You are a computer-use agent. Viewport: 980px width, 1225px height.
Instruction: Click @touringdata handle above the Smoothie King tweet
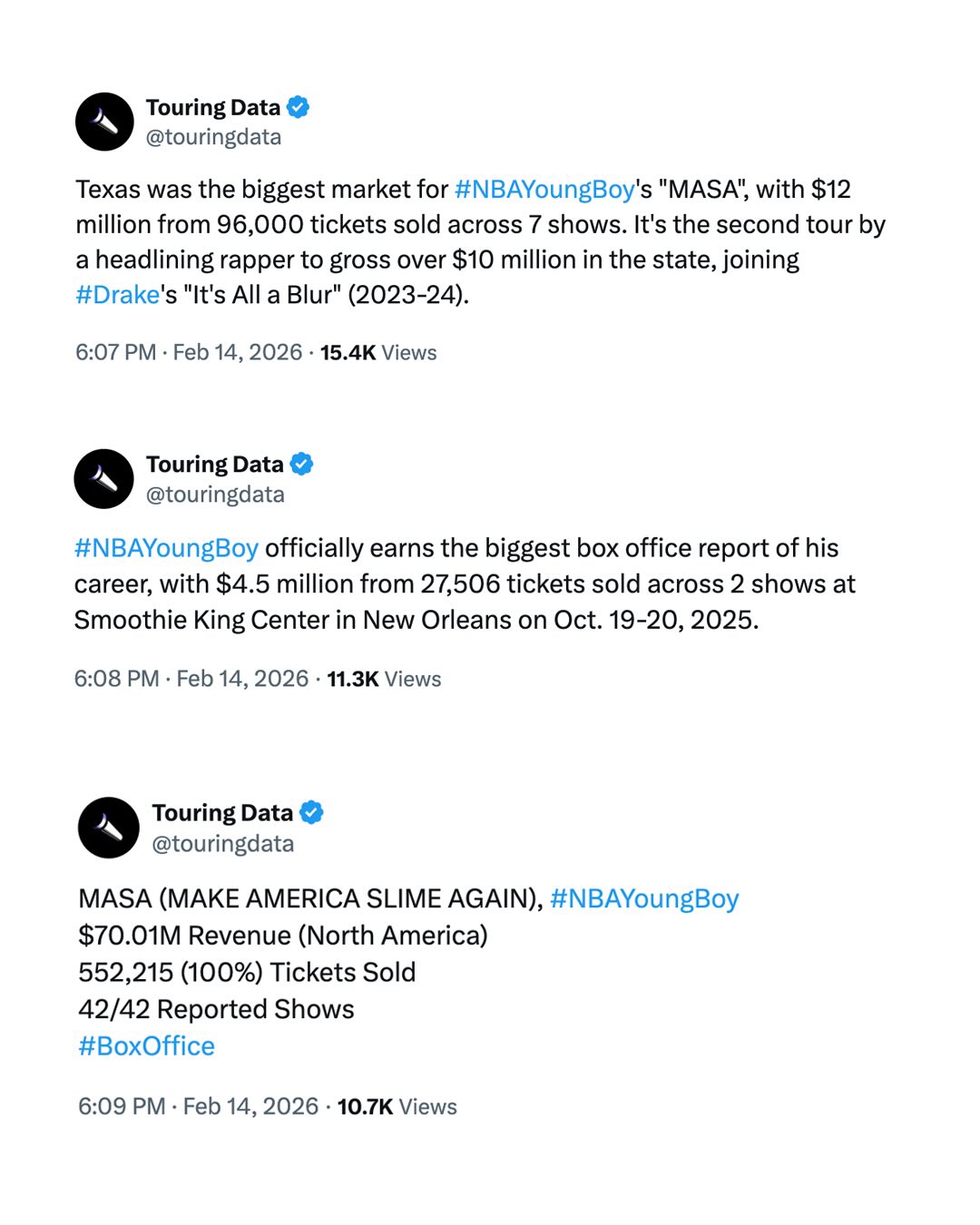[215, 495]
